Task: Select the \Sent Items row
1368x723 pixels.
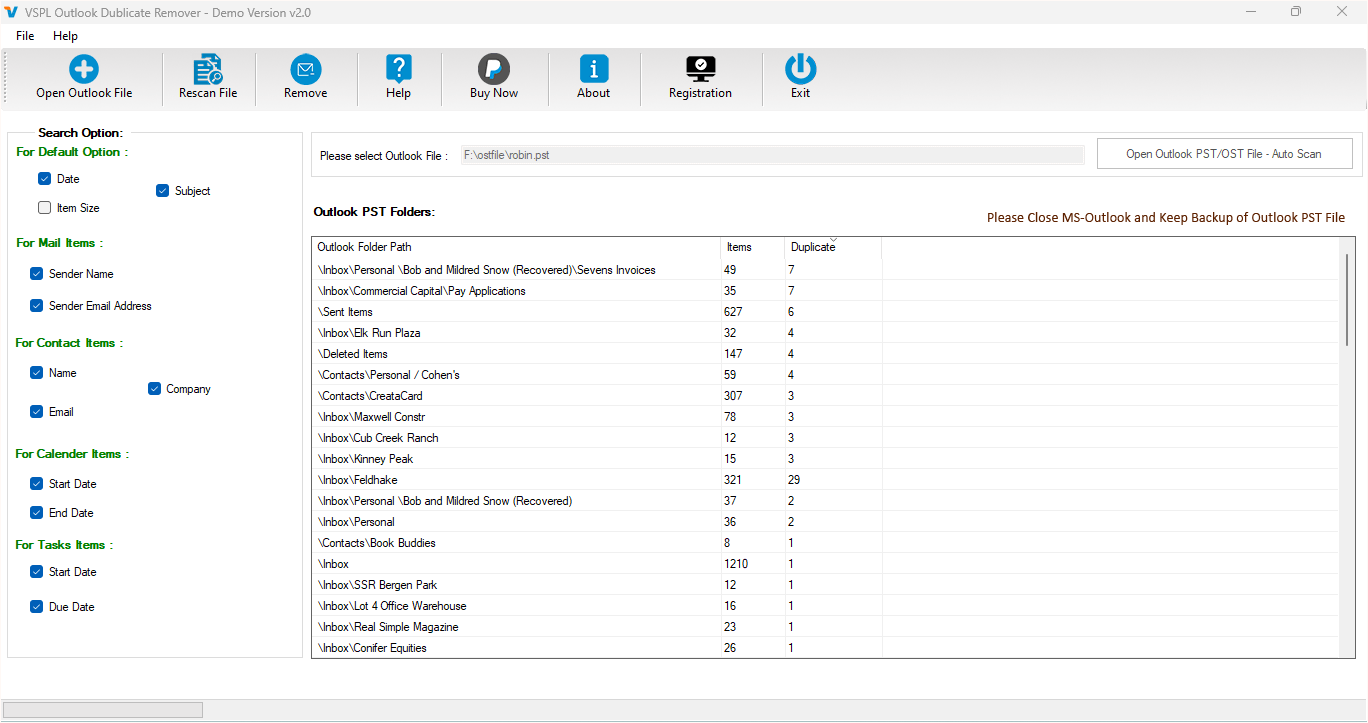Action: (x=826, y=312)
